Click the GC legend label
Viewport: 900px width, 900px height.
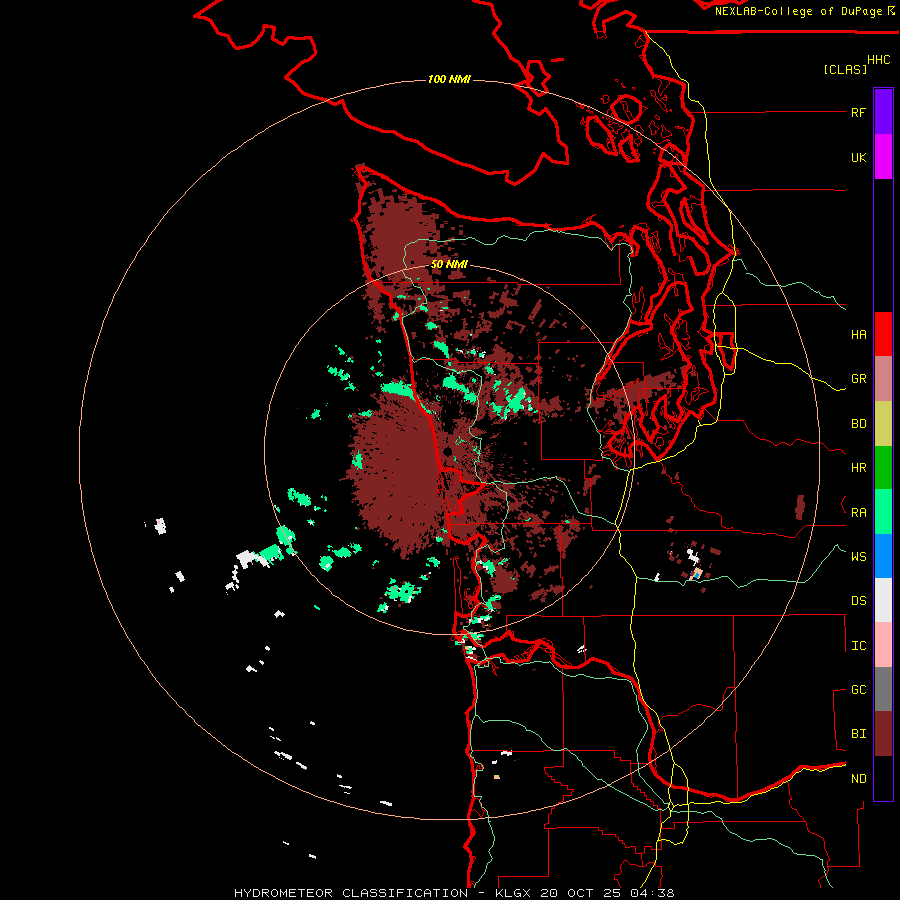point(858,690)
